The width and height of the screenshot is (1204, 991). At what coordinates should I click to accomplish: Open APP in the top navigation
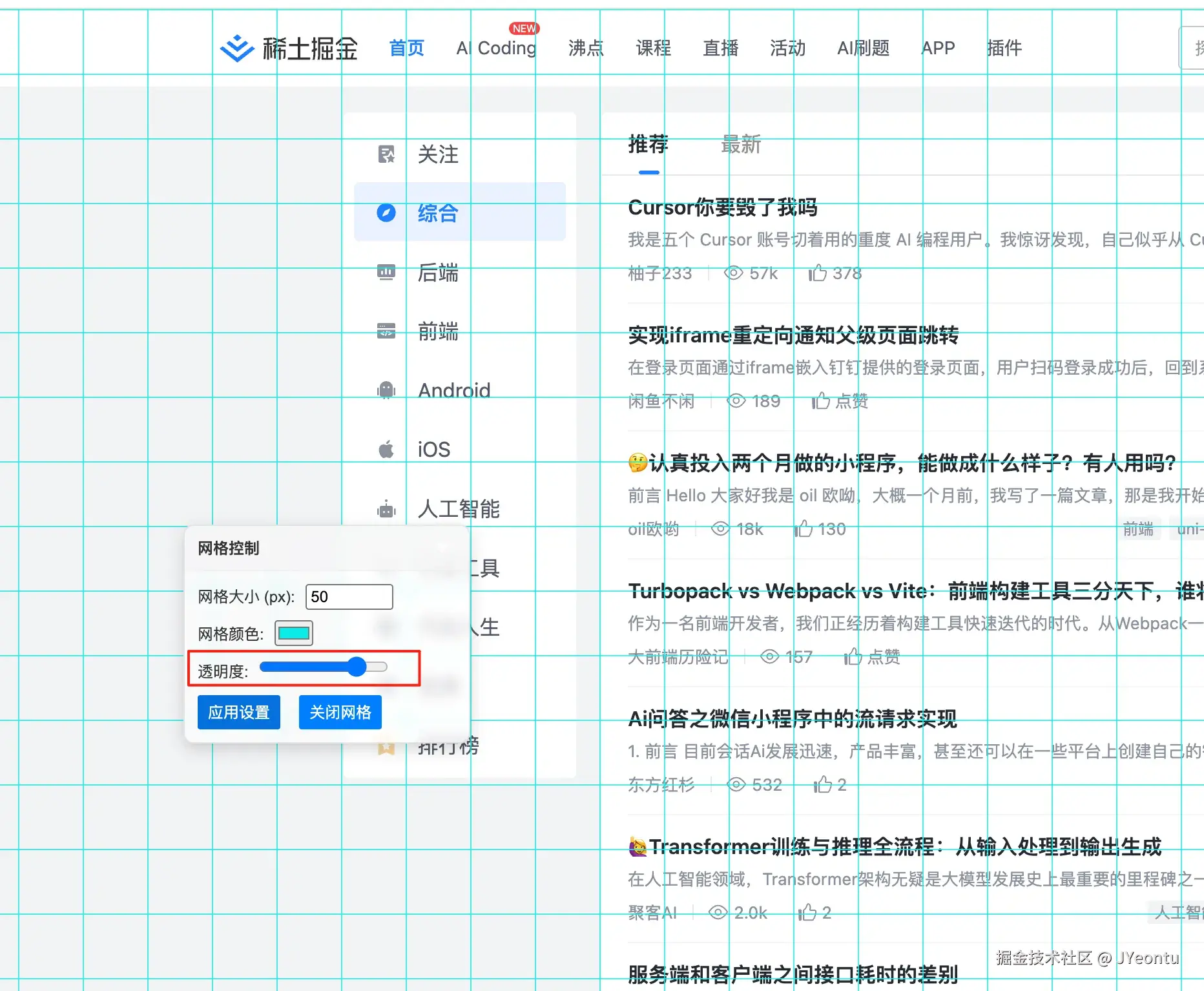click(x=938, y=48)
